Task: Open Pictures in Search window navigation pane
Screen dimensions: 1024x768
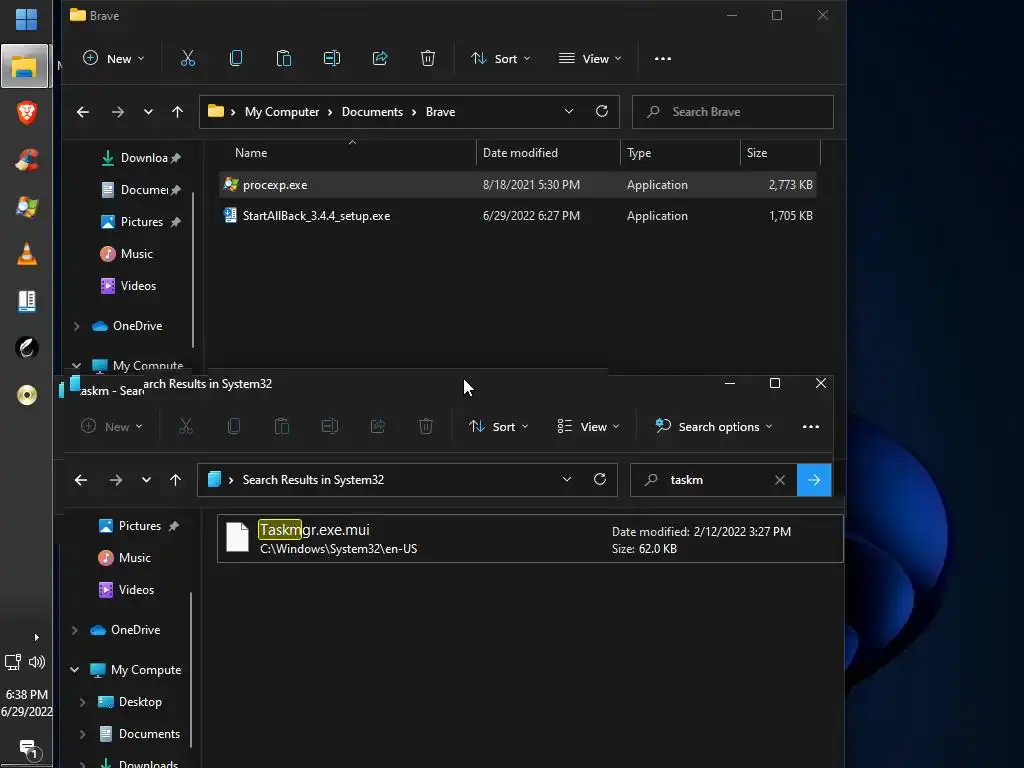Action: 130,526
